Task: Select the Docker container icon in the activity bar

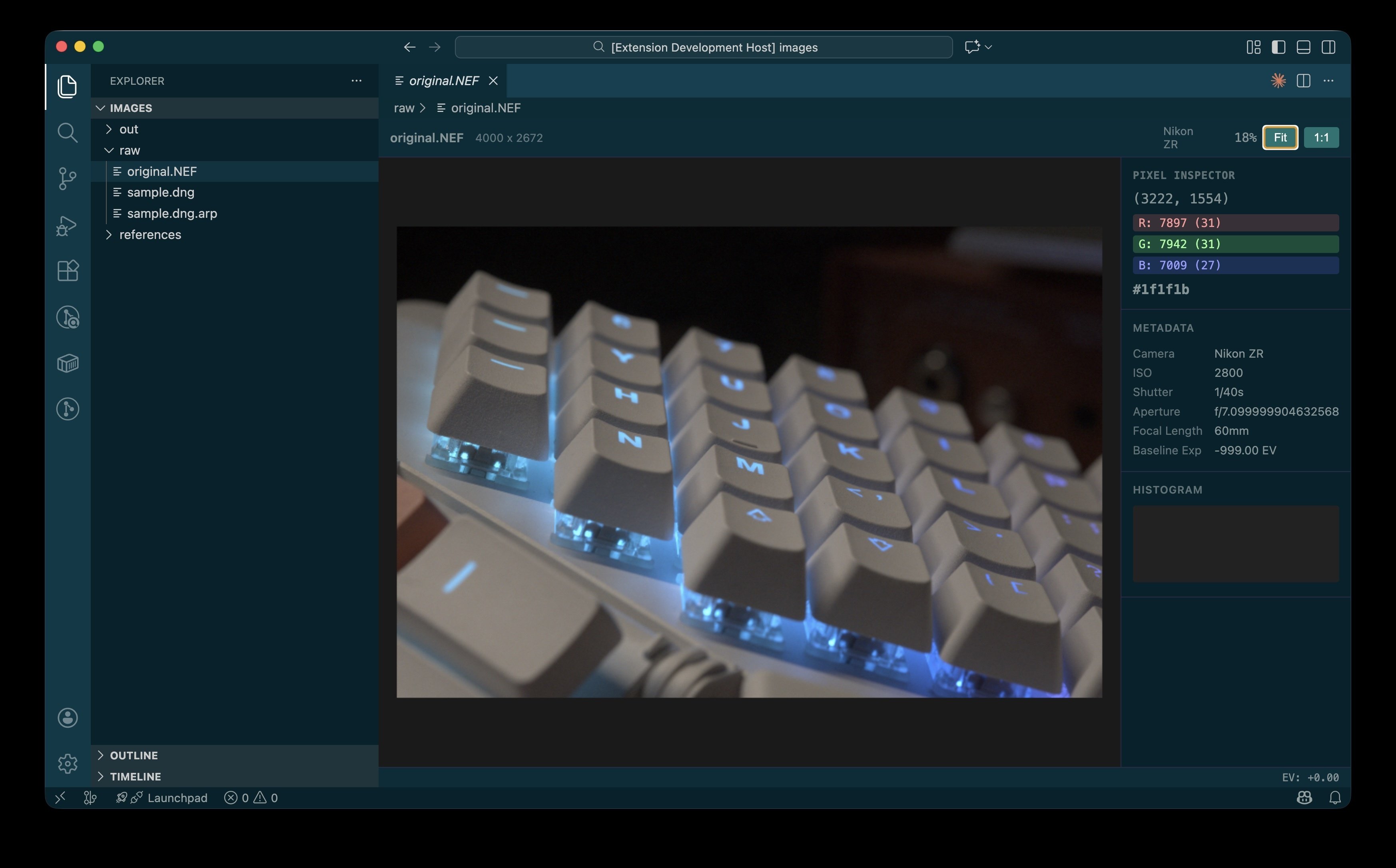Action: pyautogui.click(x=68, y=363)
